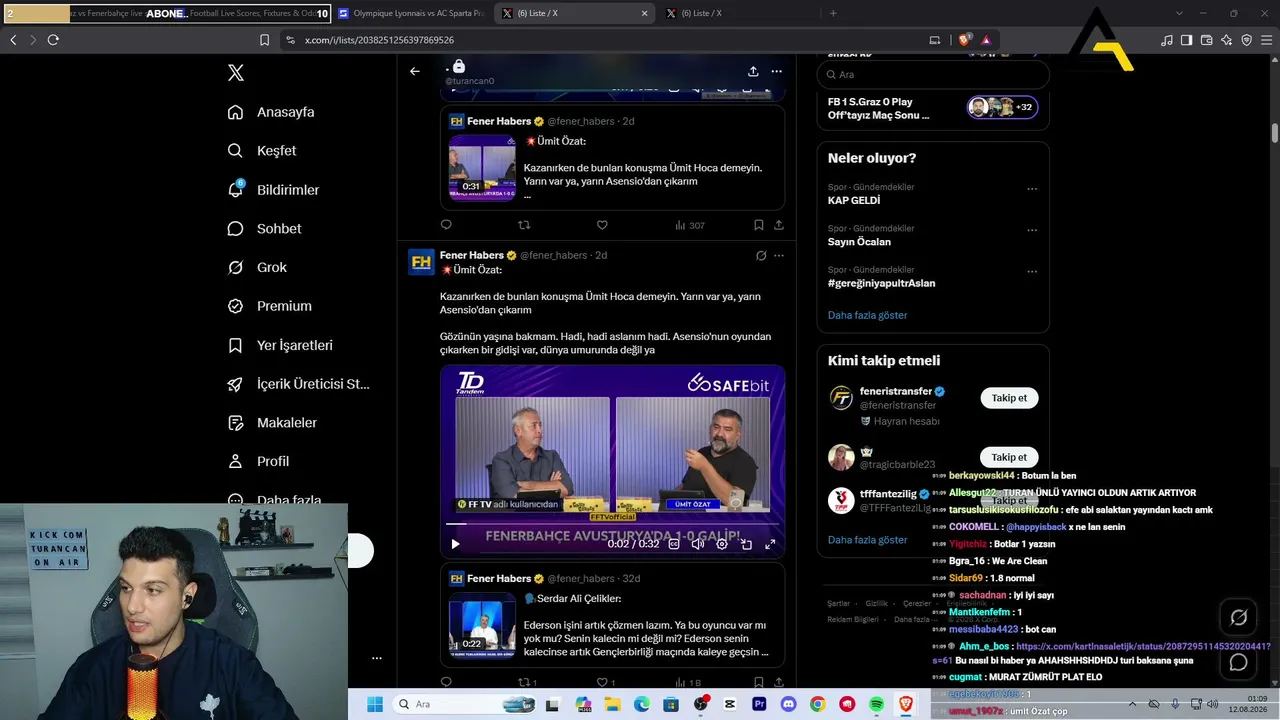The width and height of the screenshot is (1280, 720).
Task: Mute the video player volume
Action: pyautogui.click(x=698, y=544)
